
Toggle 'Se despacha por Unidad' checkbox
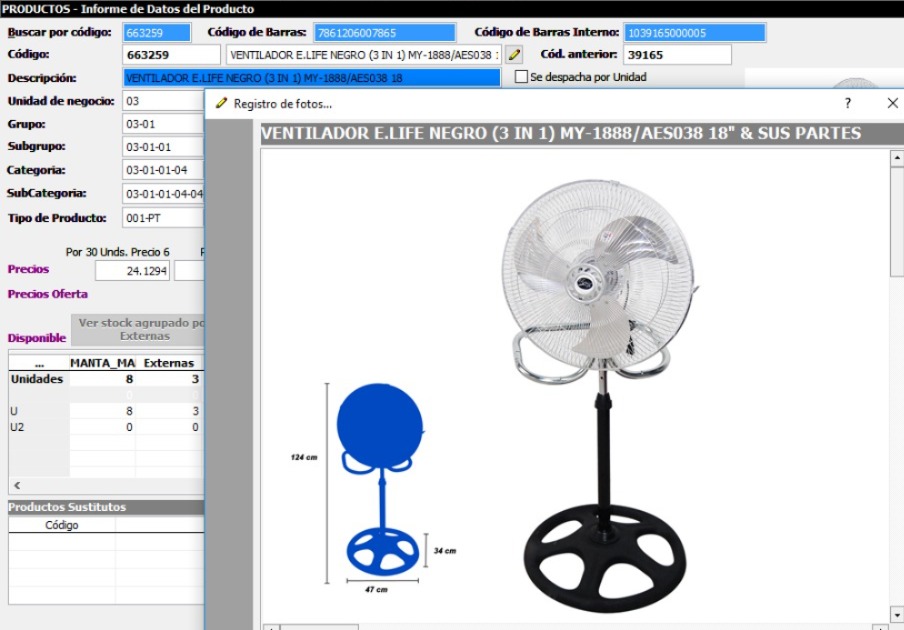coord(521,77)
